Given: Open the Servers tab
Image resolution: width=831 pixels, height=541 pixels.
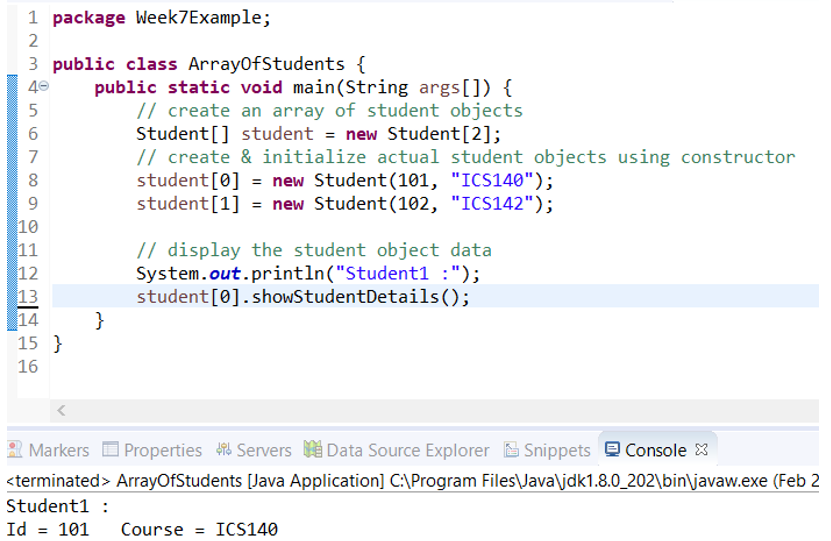Looking at the screenshot, I should coord(253,450).
